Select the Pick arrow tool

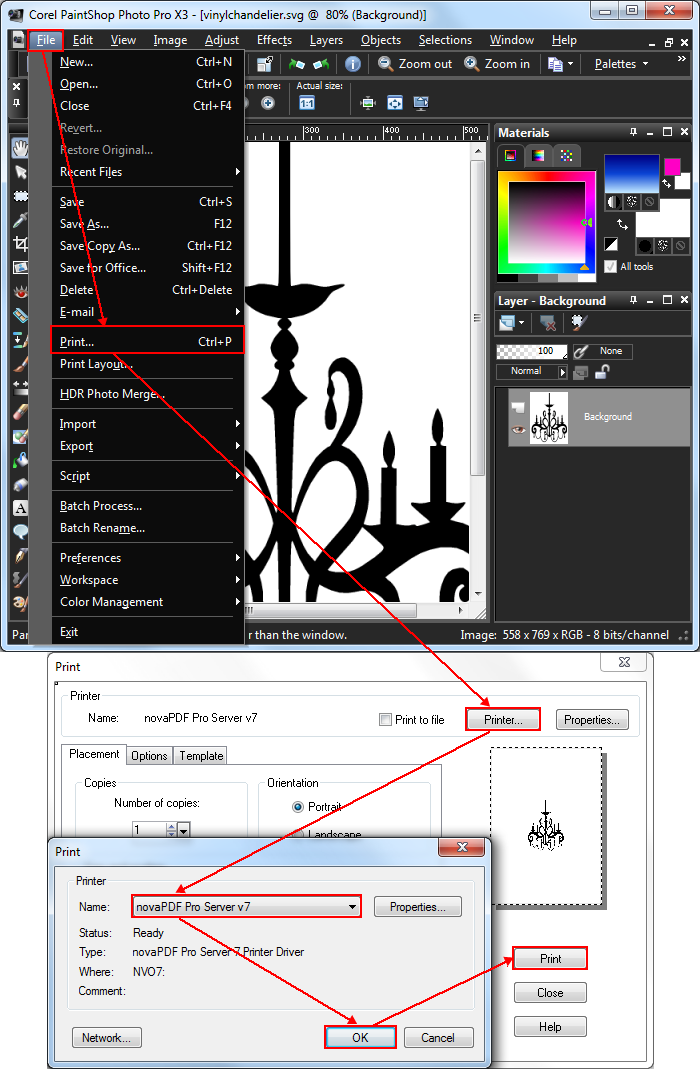(x=20, y=172)
